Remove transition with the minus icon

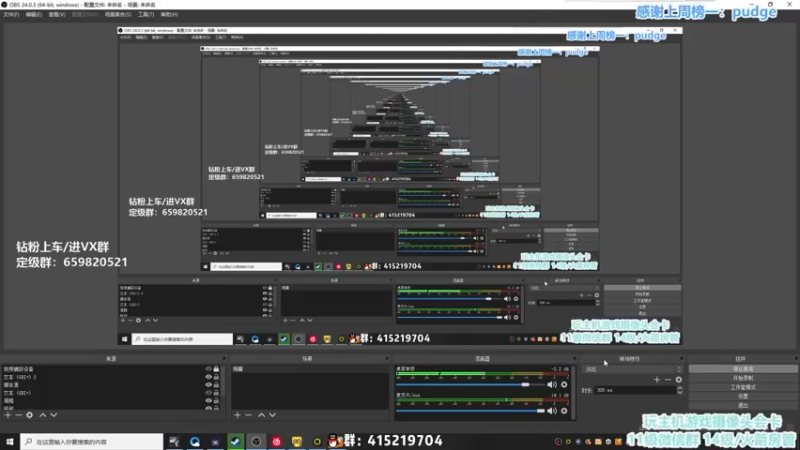tap(667, 380)
